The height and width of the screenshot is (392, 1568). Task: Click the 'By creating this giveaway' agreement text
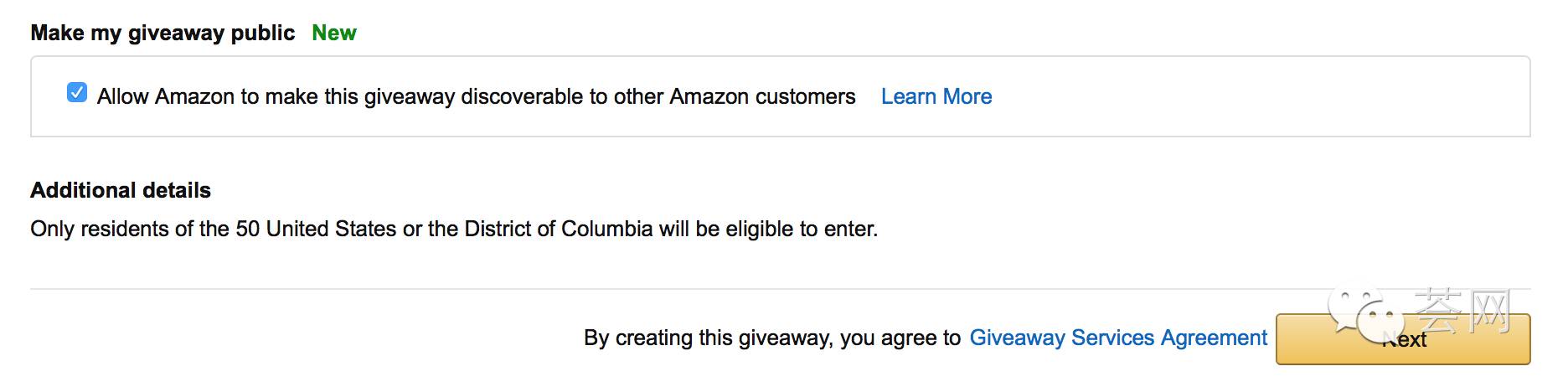coord(772,338)
